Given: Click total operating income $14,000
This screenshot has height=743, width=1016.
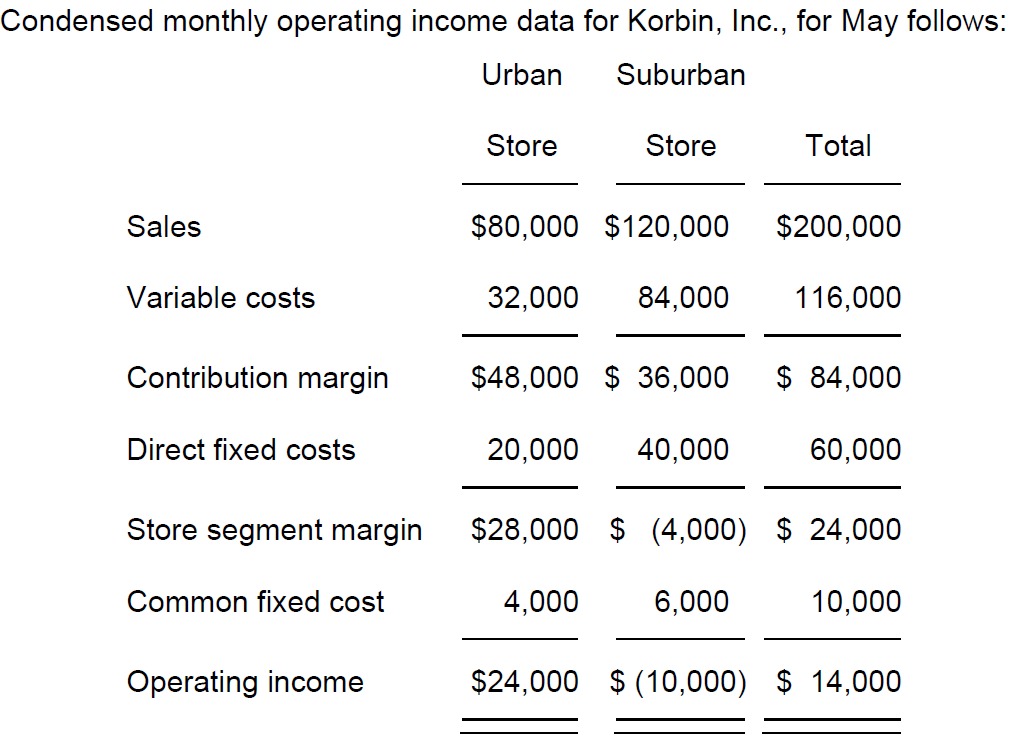Looking at the screenshot, I should point(838,682).
